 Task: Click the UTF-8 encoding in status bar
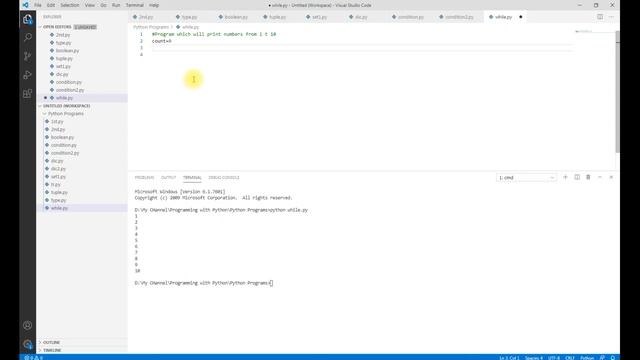click(x=554, y=358)
